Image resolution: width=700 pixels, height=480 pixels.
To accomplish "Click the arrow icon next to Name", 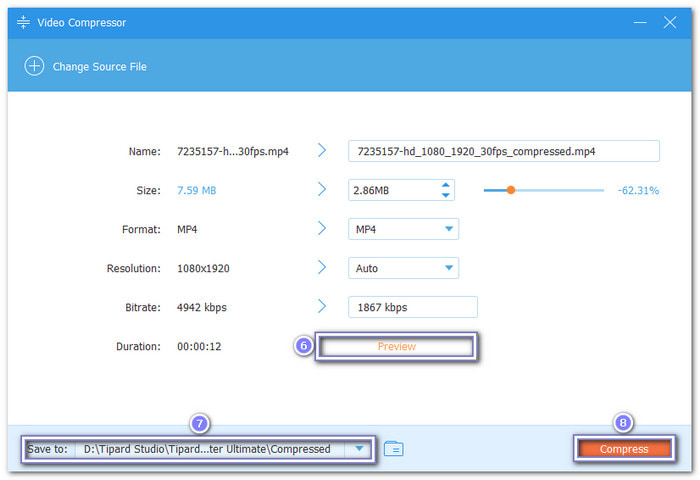I will point(322,151).
